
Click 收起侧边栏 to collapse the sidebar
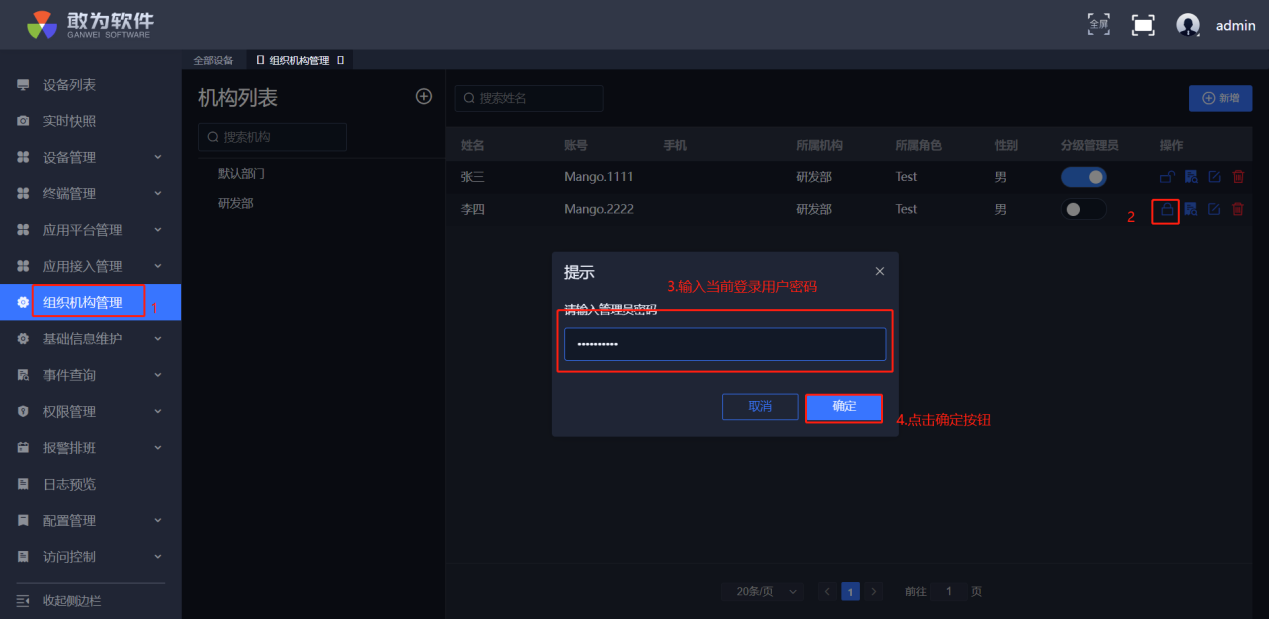click(72, 600)
